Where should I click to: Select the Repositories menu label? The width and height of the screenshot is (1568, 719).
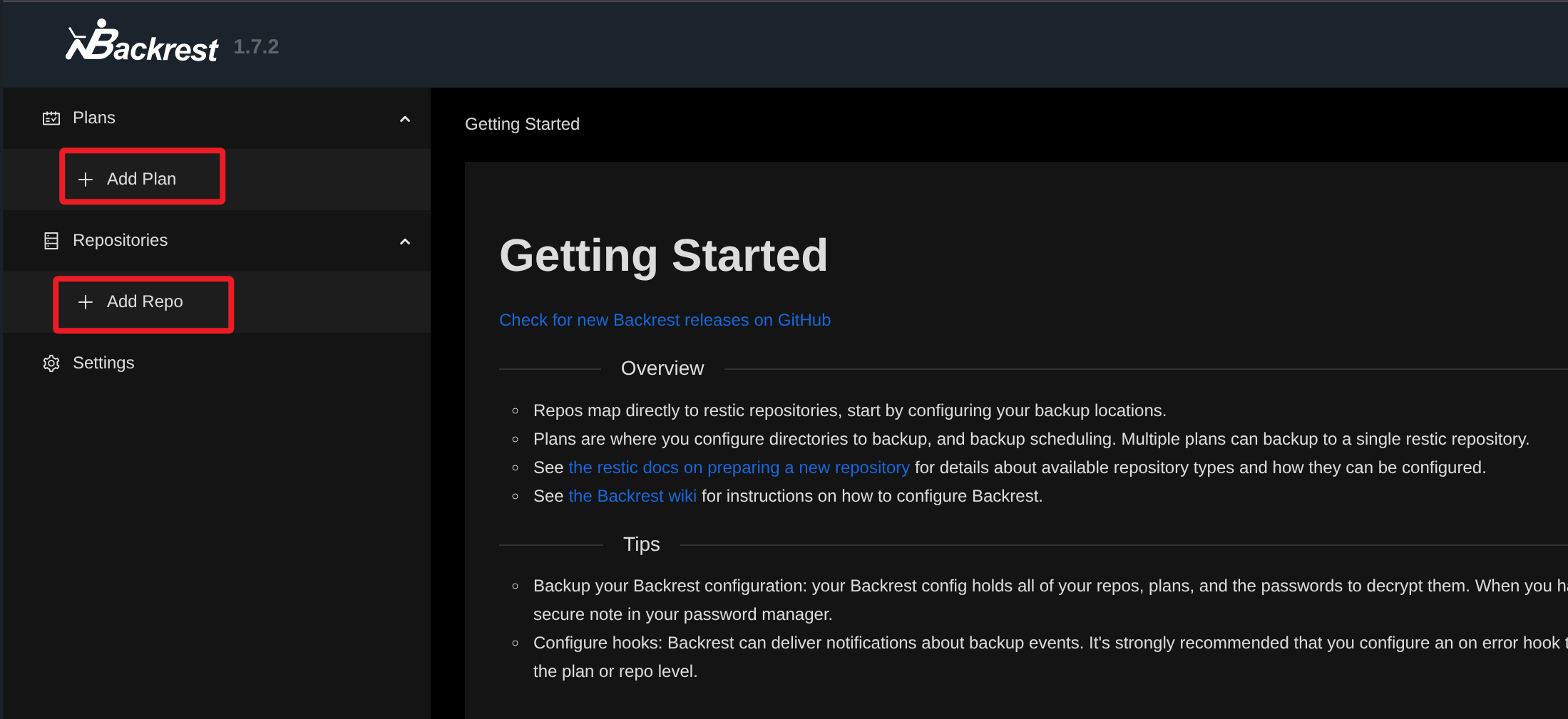click(x=120, y=240)
